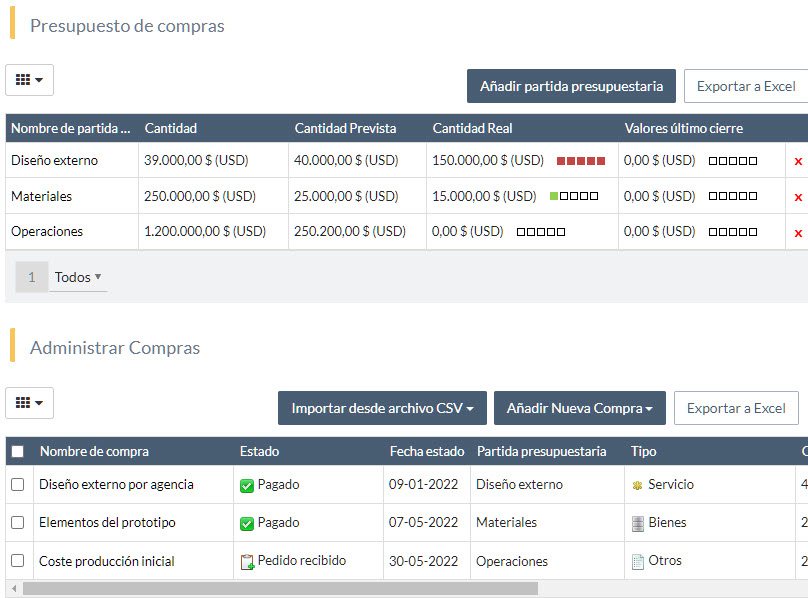Check the Diseño externo por agencia row

pyautogui.click(x=17, y=485)
